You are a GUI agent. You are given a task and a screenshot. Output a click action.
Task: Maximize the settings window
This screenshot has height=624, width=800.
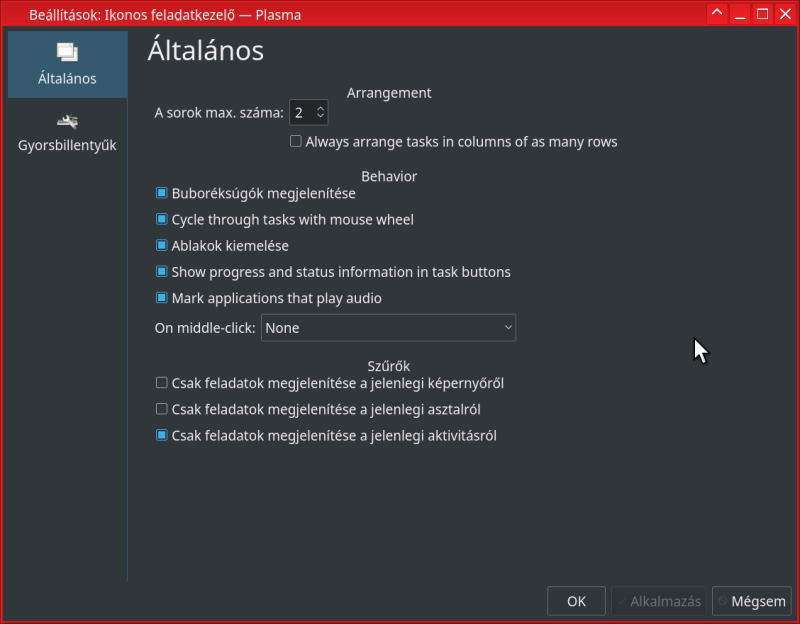(x=763, y=14)
